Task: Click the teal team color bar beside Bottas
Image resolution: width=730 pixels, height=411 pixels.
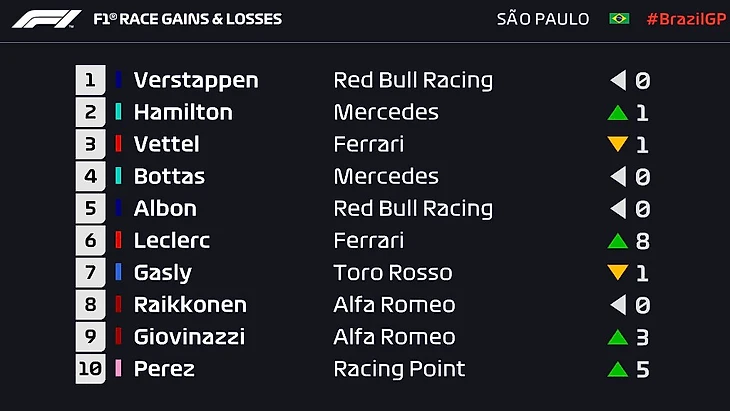Action: (x=118, y=177)
